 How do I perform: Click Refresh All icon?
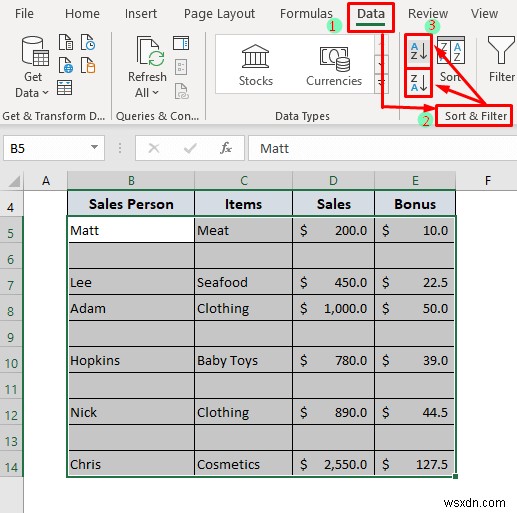click(x=150, y=52)
